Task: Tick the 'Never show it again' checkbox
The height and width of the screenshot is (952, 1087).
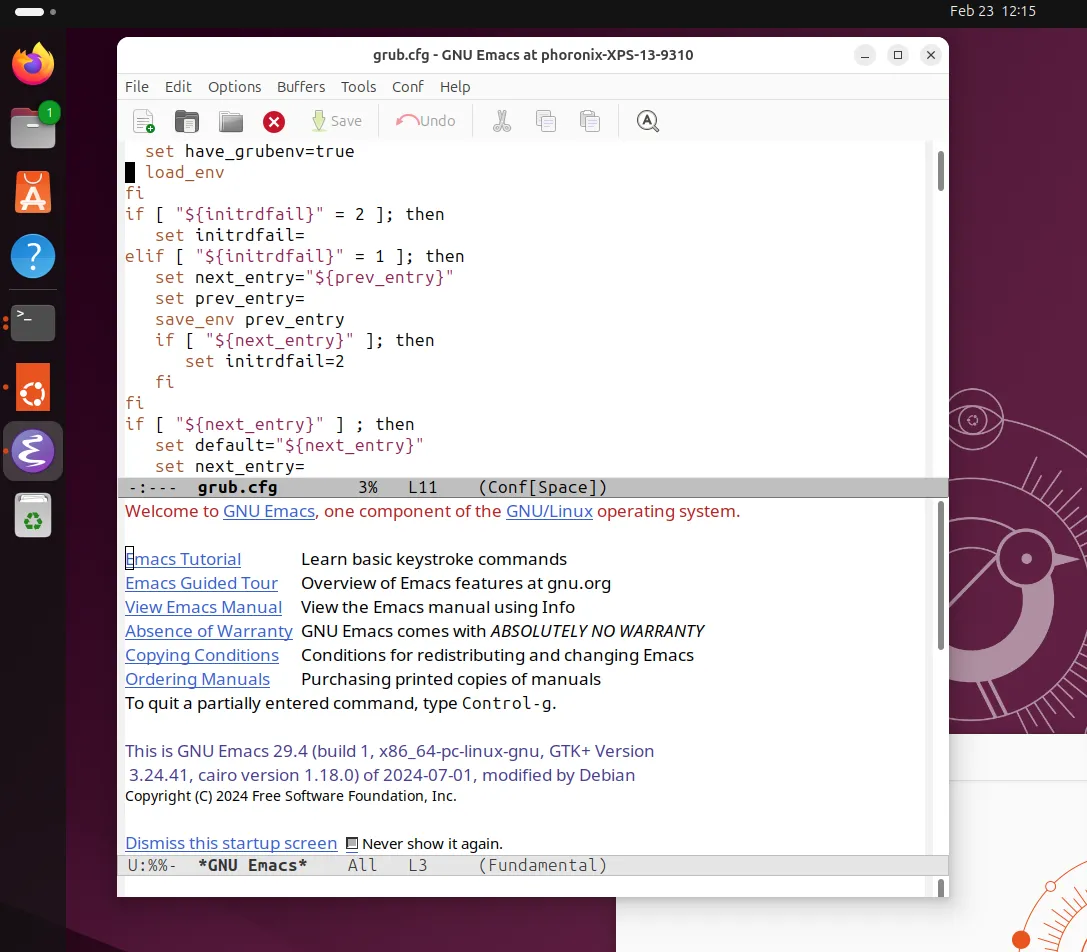Action: click(x=352, y=844)
